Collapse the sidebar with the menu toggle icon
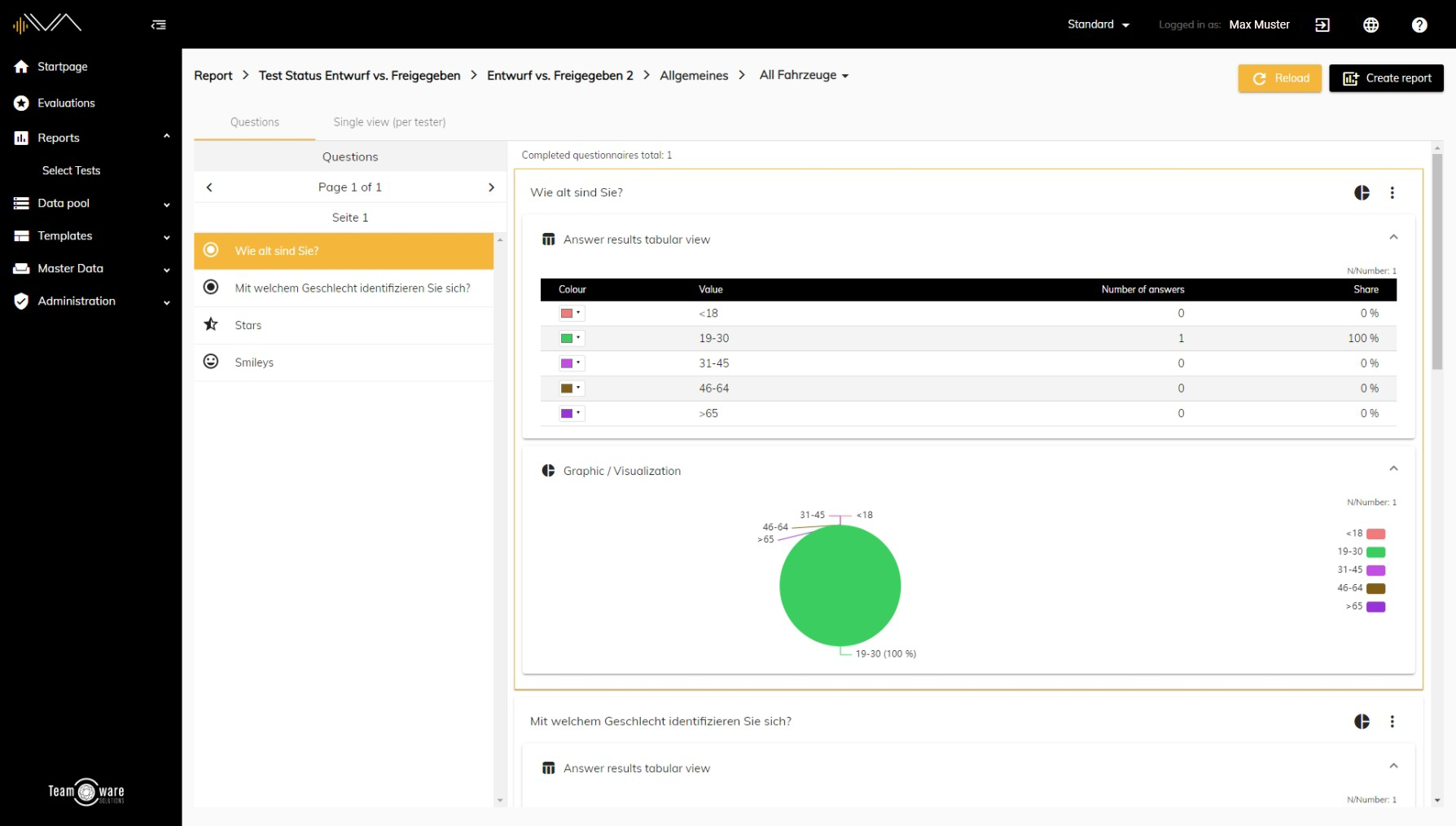This screenshot has width=1456, height=826. pos(159,25)
